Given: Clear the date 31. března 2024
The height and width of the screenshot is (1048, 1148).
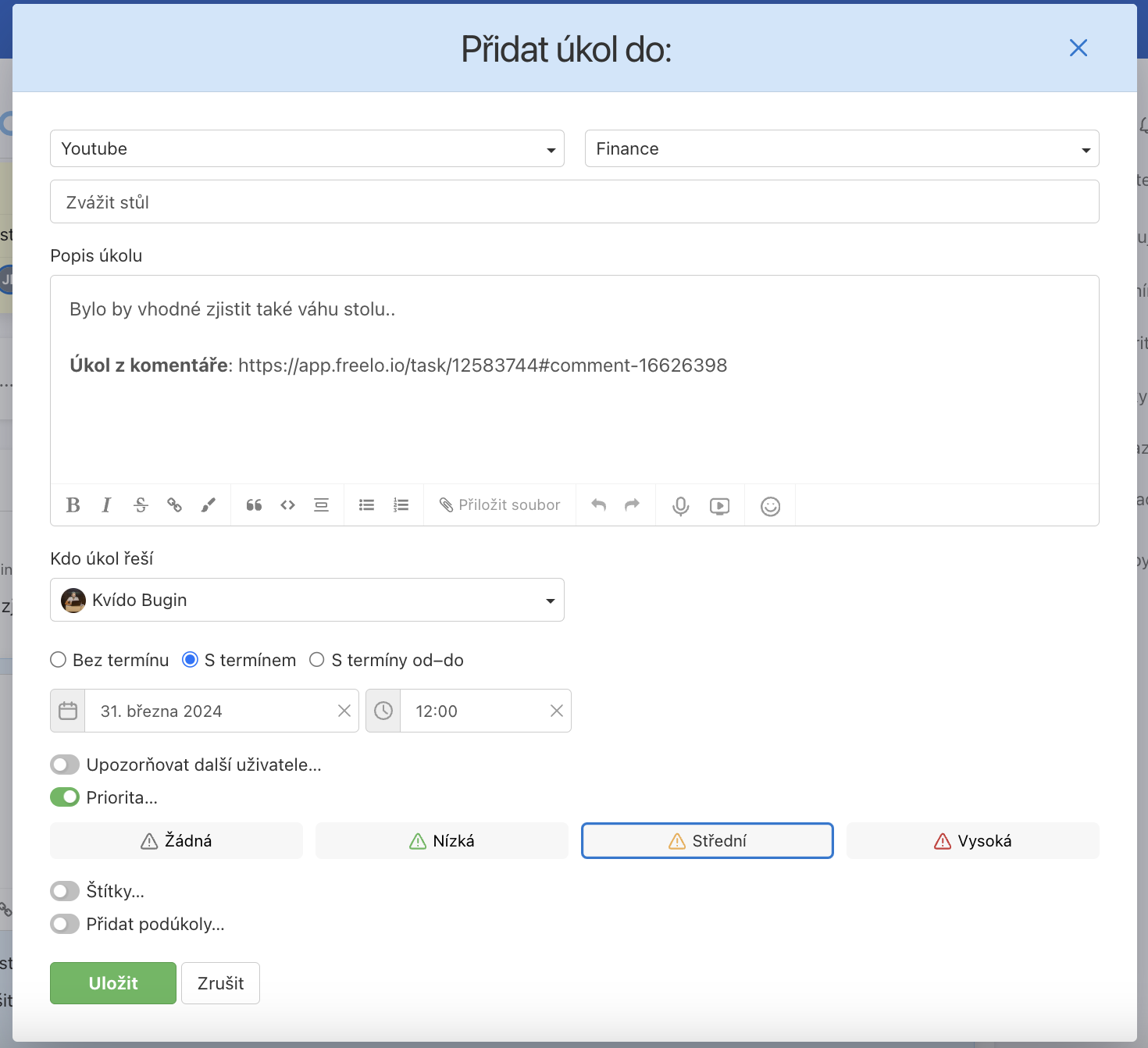Looking at the screenshot, I should click(x=344, y=711).
